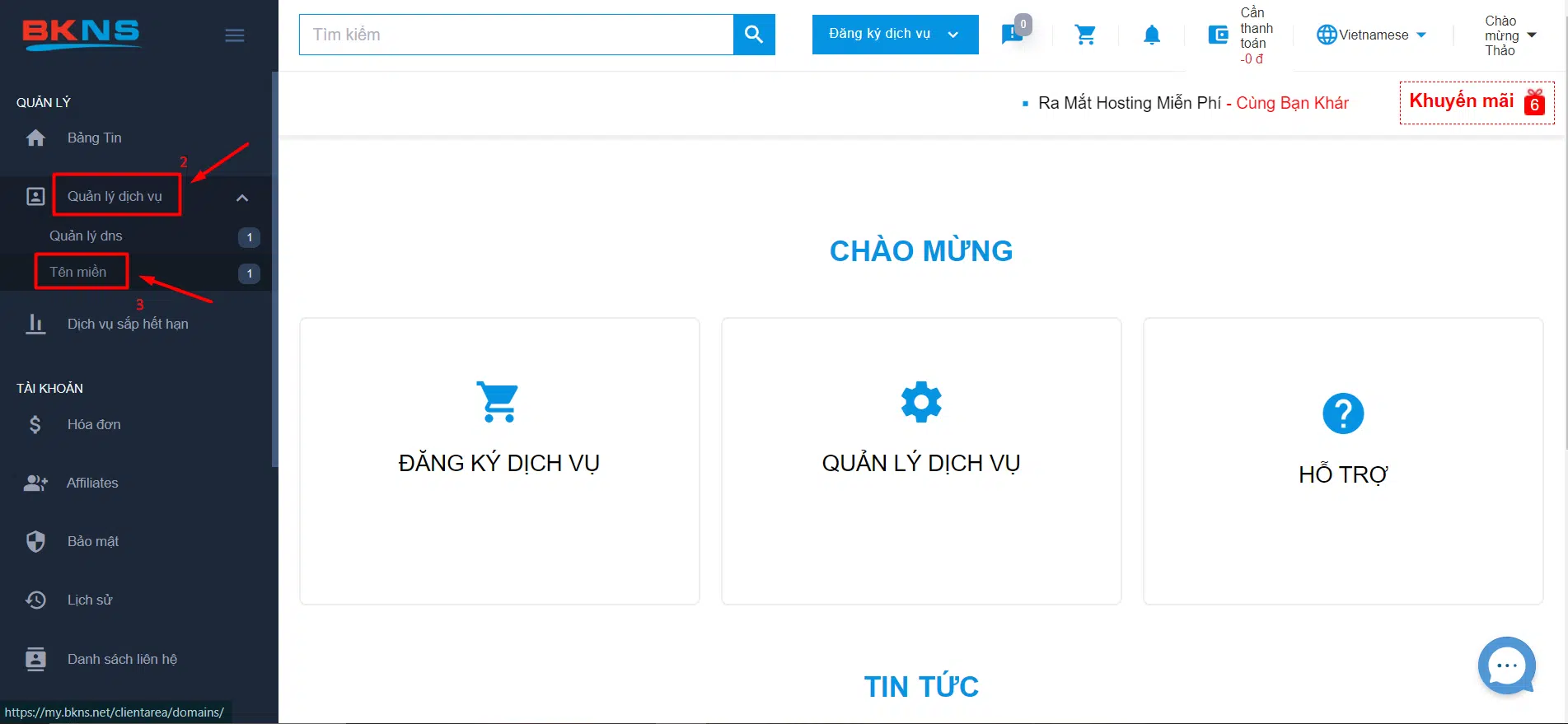The image size is (1568, 724).
Task: Click the Dịch vụ sắp hết hạn chart icon
Action: tap(35, 324)
